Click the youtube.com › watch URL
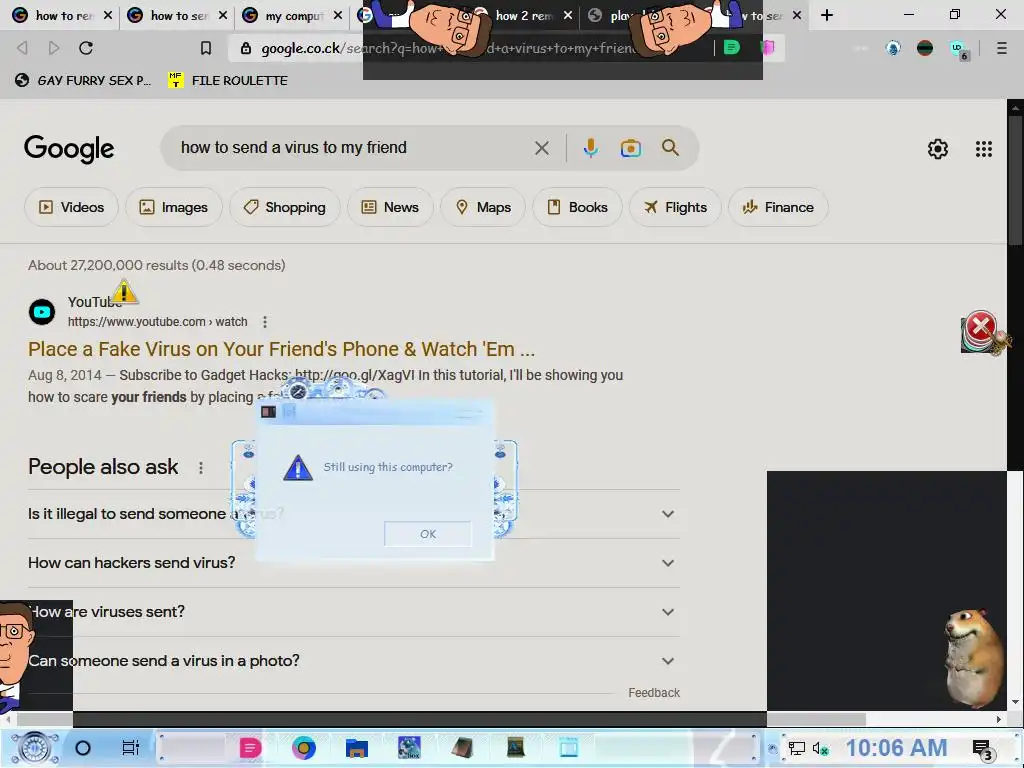 [157, 322]
